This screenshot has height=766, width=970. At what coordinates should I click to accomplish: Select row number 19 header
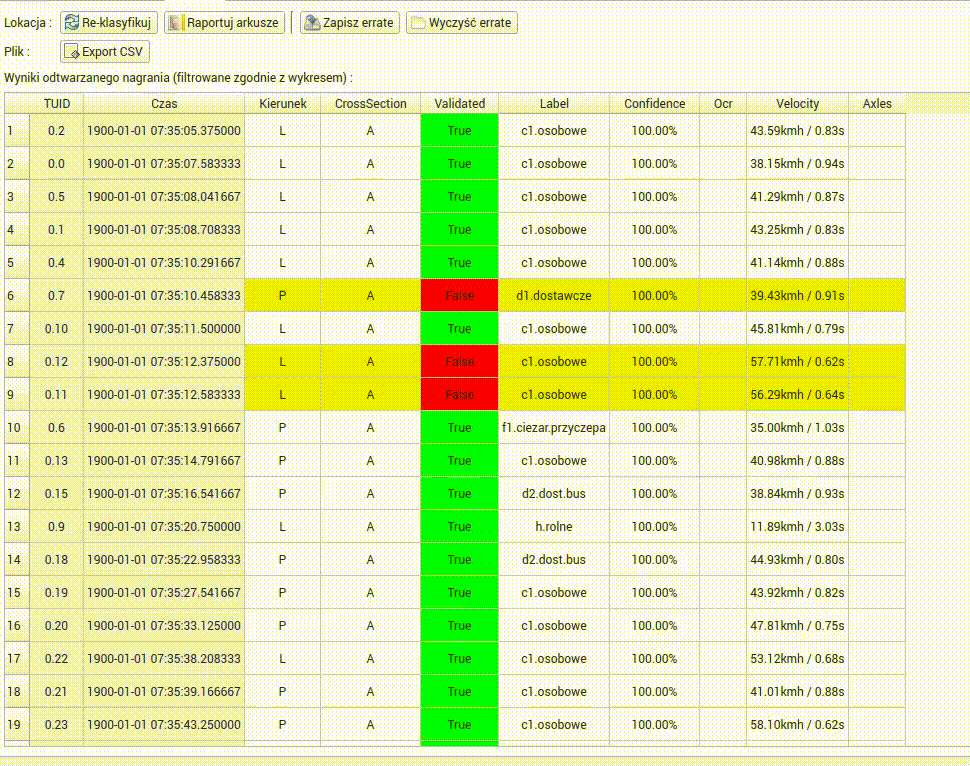16,725
